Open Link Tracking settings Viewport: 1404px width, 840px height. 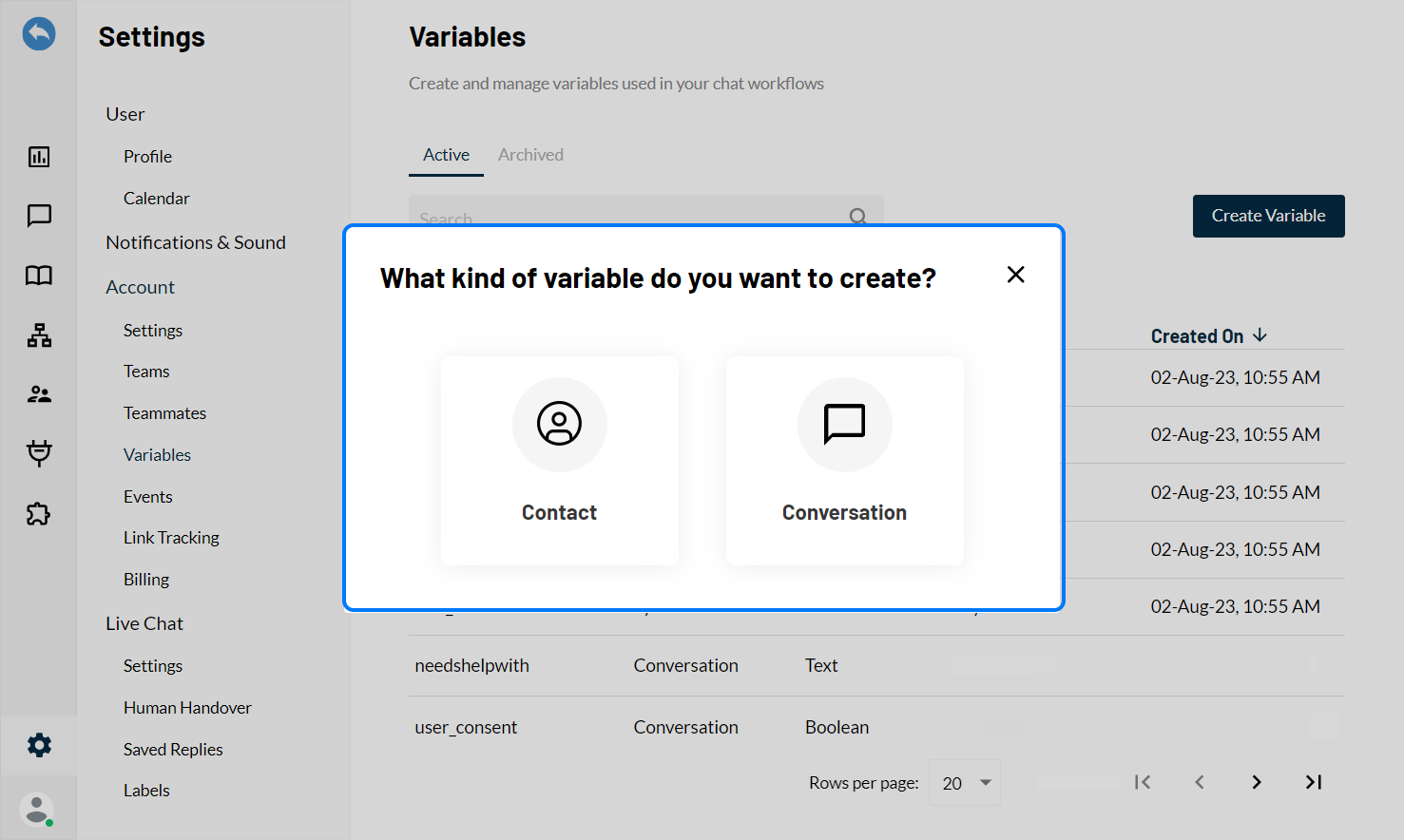click(171, 538)
